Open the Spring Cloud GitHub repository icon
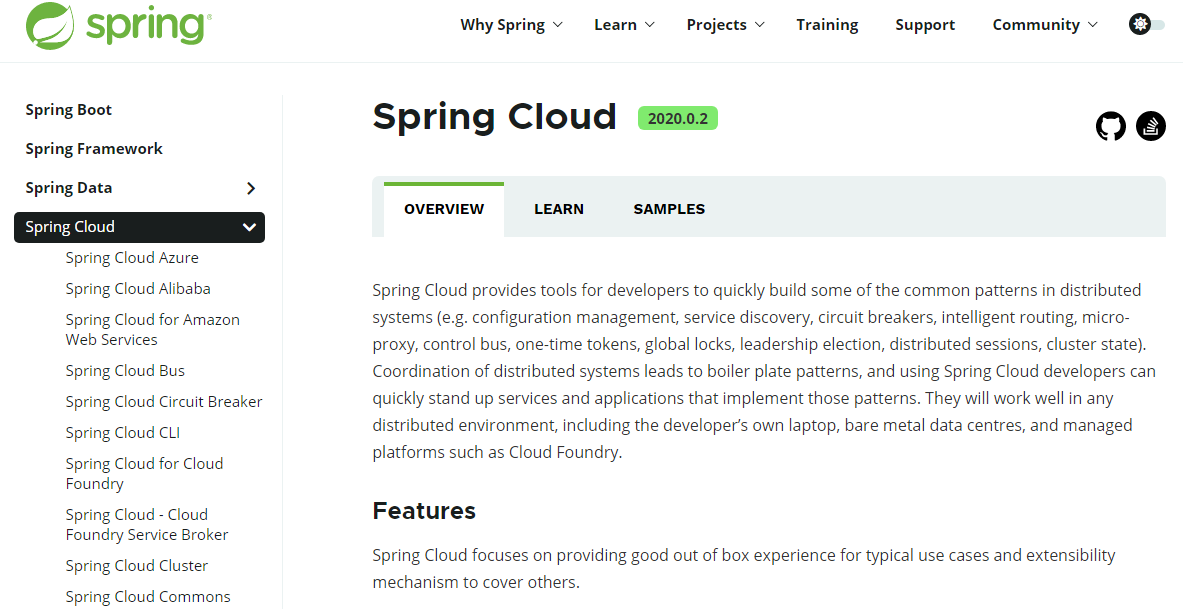Image resolution: width=1183 pixels, height=609 pixels. (x=1111, y=126)
